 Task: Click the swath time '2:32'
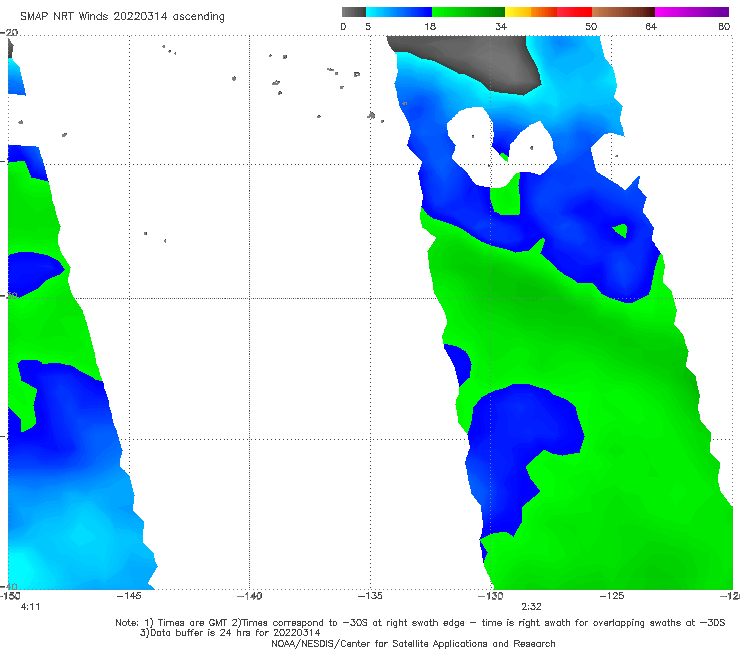point(531,607)
